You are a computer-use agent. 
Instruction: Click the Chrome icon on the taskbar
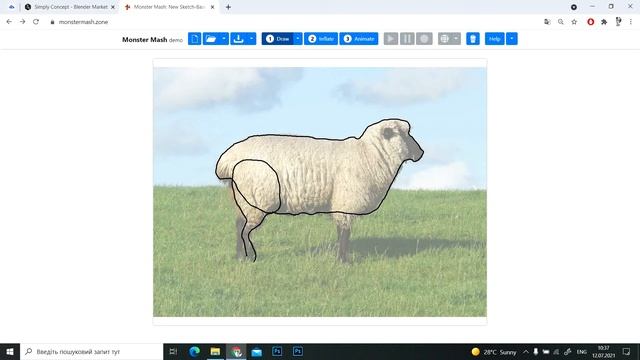pyautogui.click(x=236, y=351)
